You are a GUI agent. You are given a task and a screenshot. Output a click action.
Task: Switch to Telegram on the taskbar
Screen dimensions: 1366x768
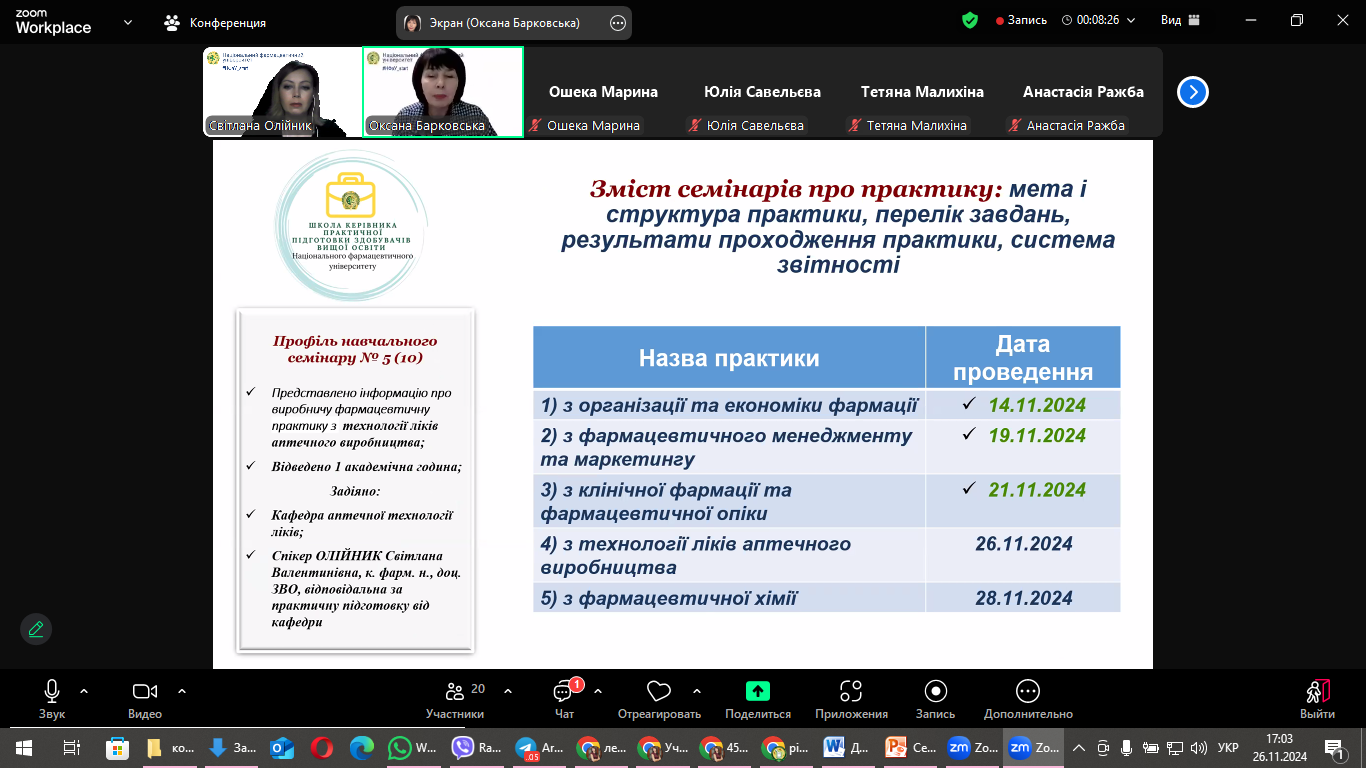[539, 747]
